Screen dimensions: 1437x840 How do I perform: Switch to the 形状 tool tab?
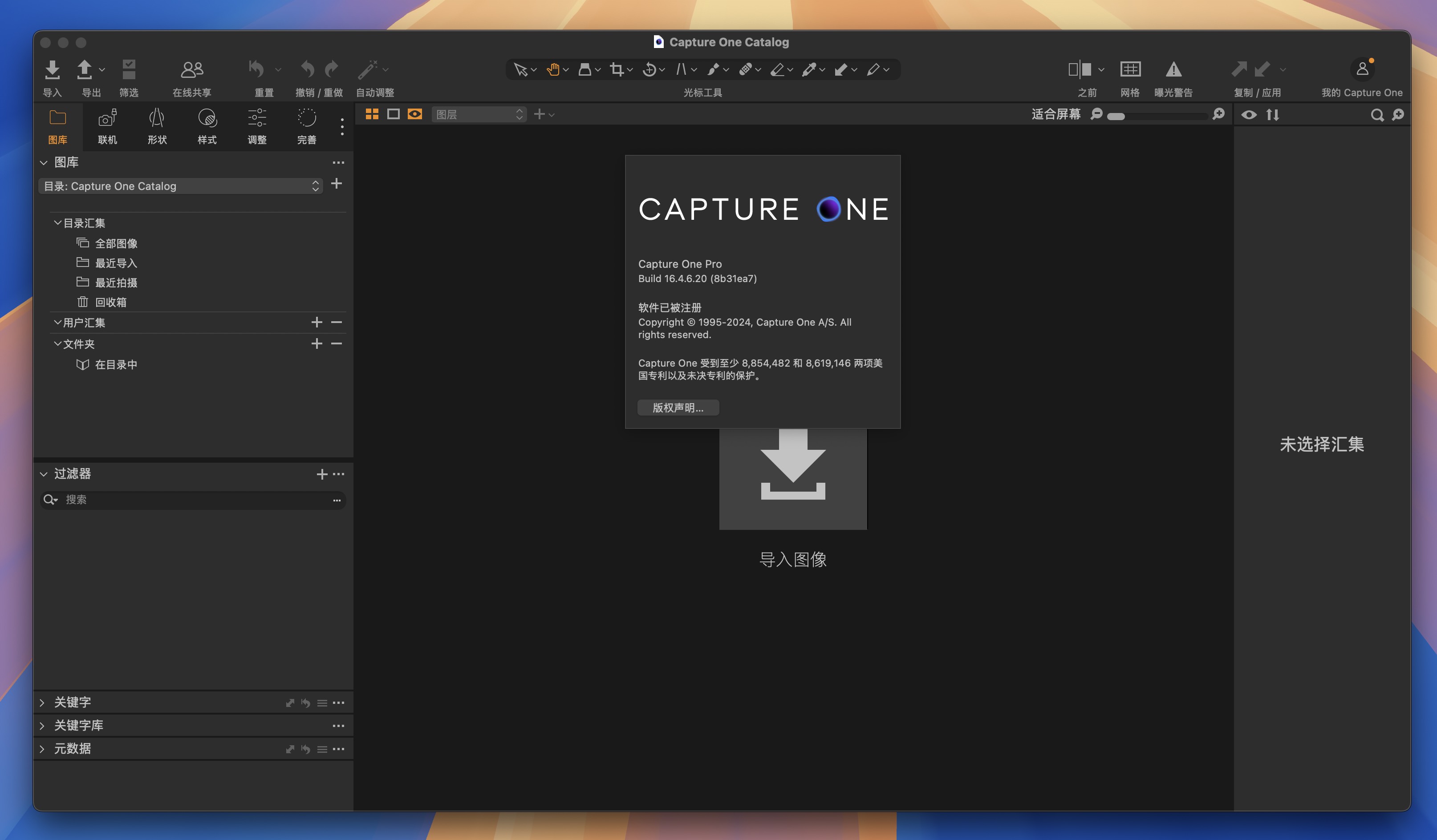[x=157, y=126]
